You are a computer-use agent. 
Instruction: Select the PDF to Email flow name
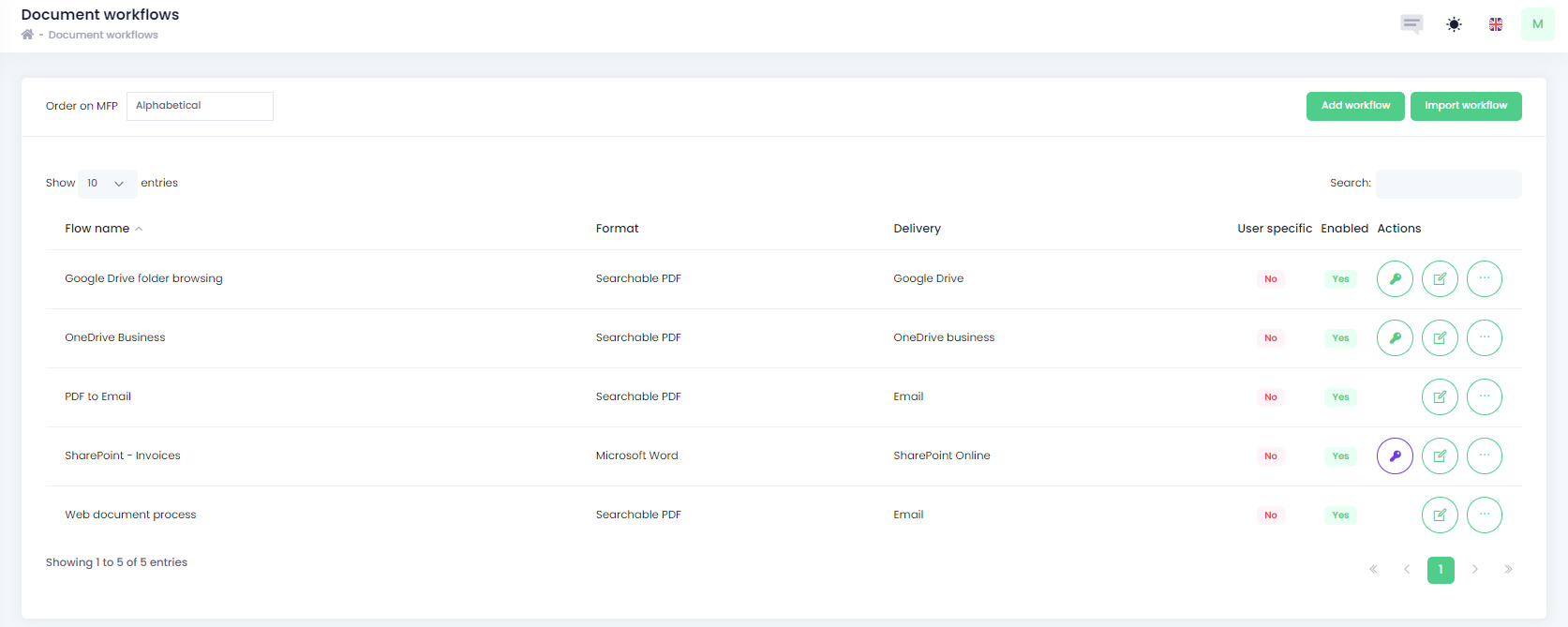(x=97, y=396)
